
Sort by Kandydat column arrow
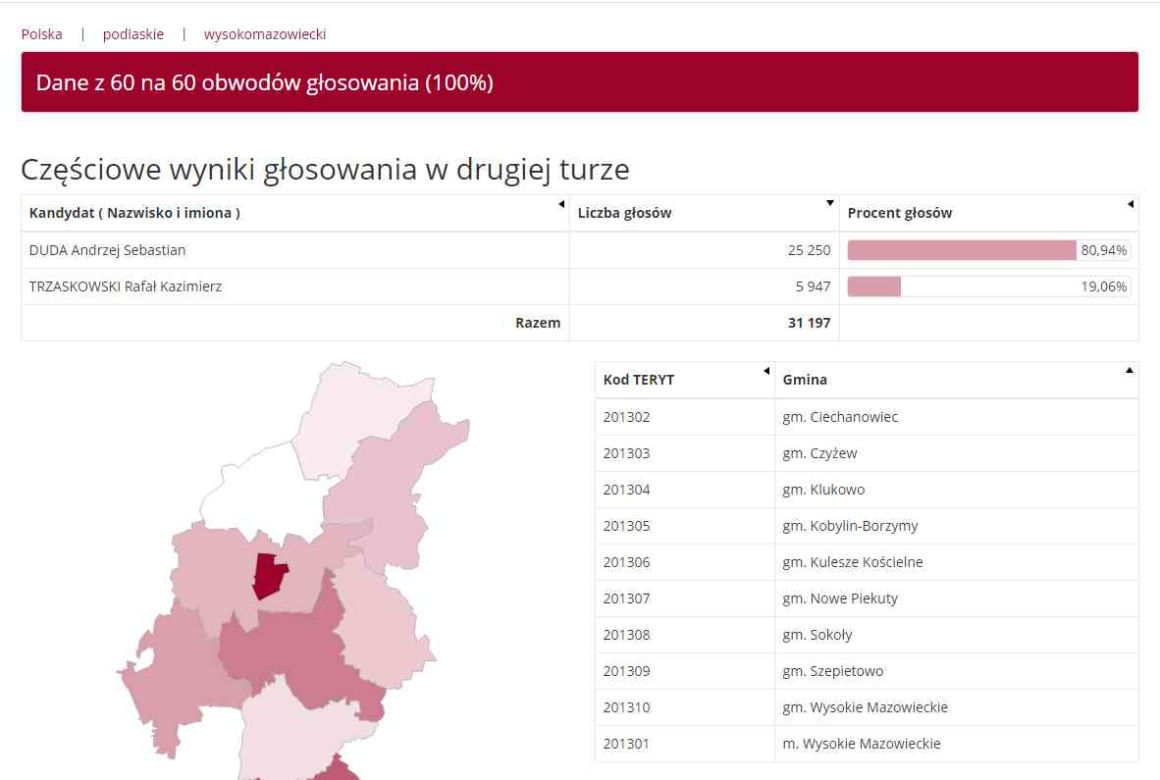click(x=561, y=204)
